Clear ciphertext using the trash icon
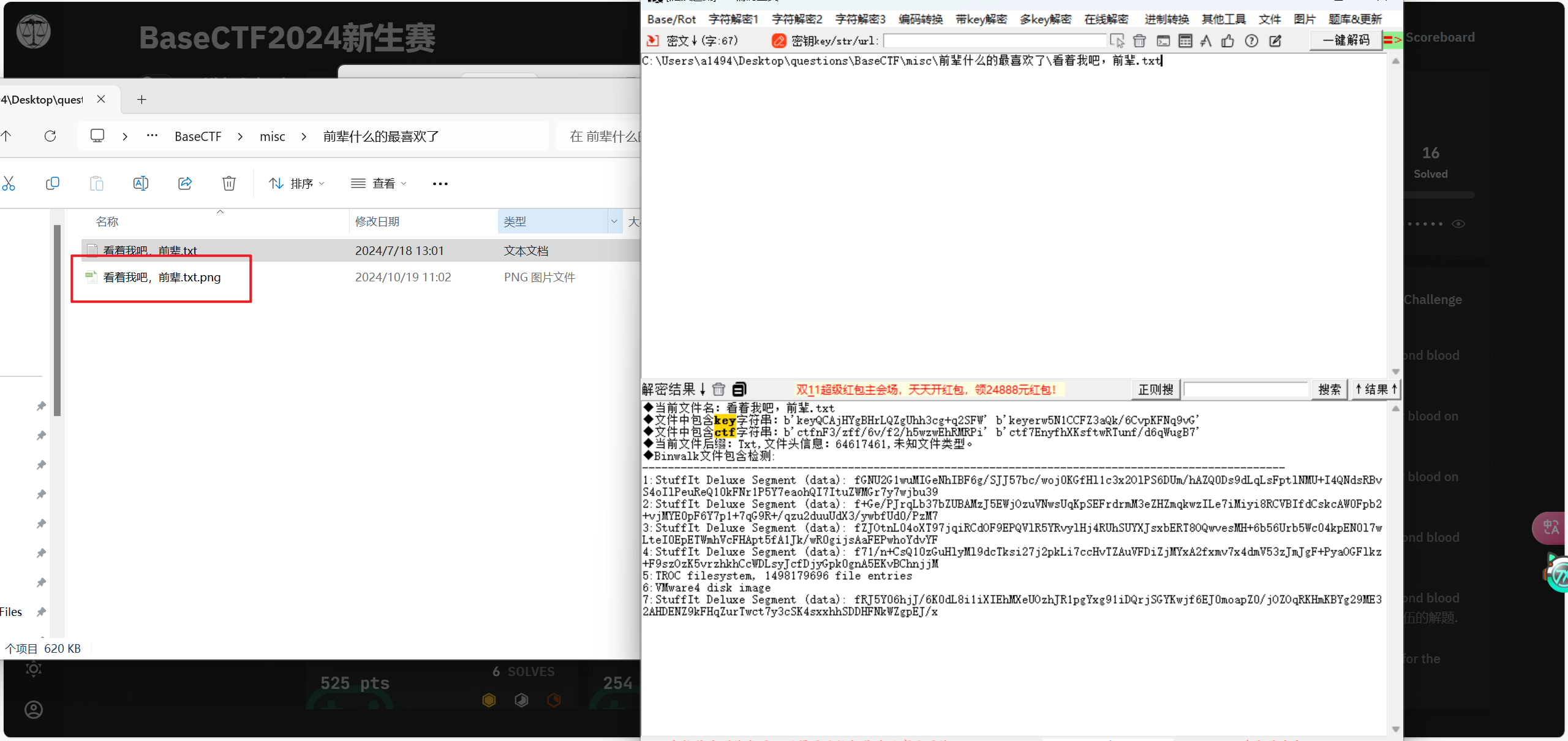1568x741 pixels. coord(1139,40)
